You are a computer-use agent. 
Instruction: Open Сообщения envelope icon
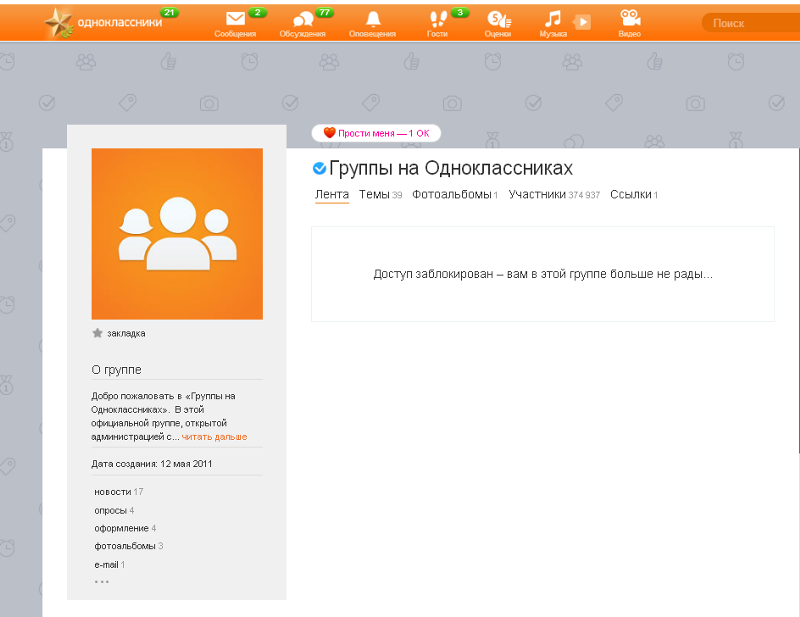click(x=235, y=19)
